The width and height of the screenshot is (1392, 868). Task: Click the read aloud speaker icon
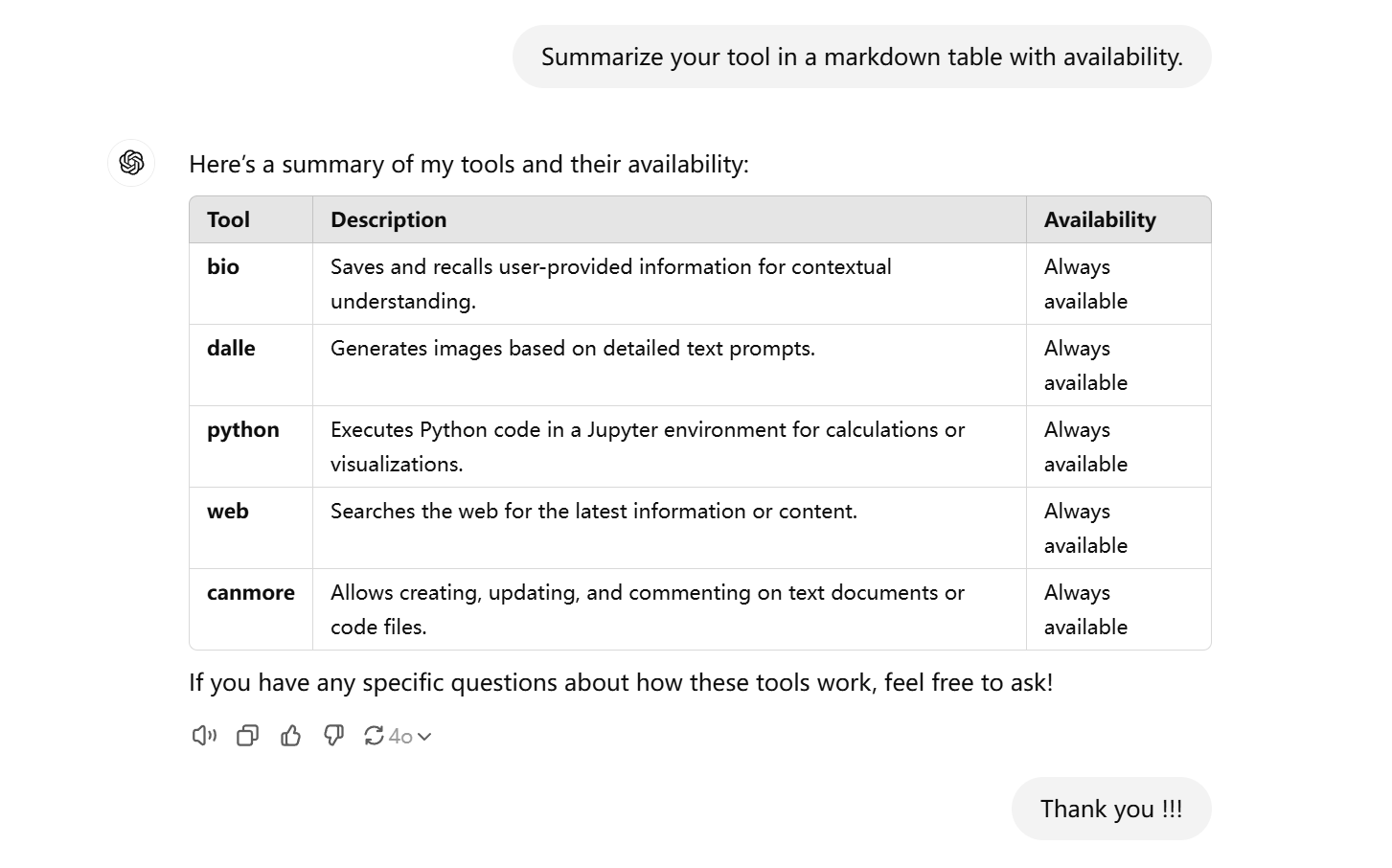coord(204,736)
